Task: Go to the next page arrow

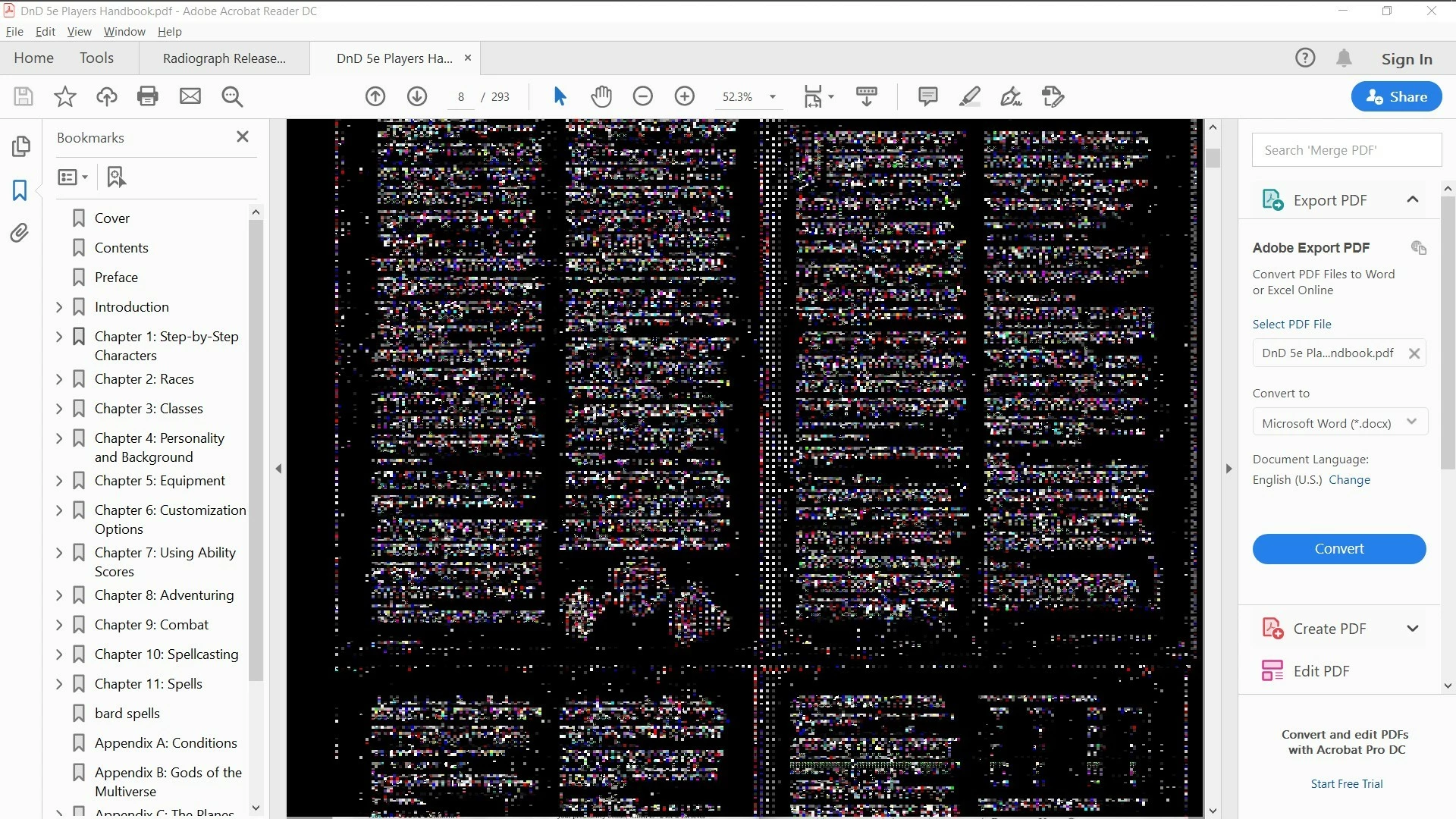Action: (417, 96)
